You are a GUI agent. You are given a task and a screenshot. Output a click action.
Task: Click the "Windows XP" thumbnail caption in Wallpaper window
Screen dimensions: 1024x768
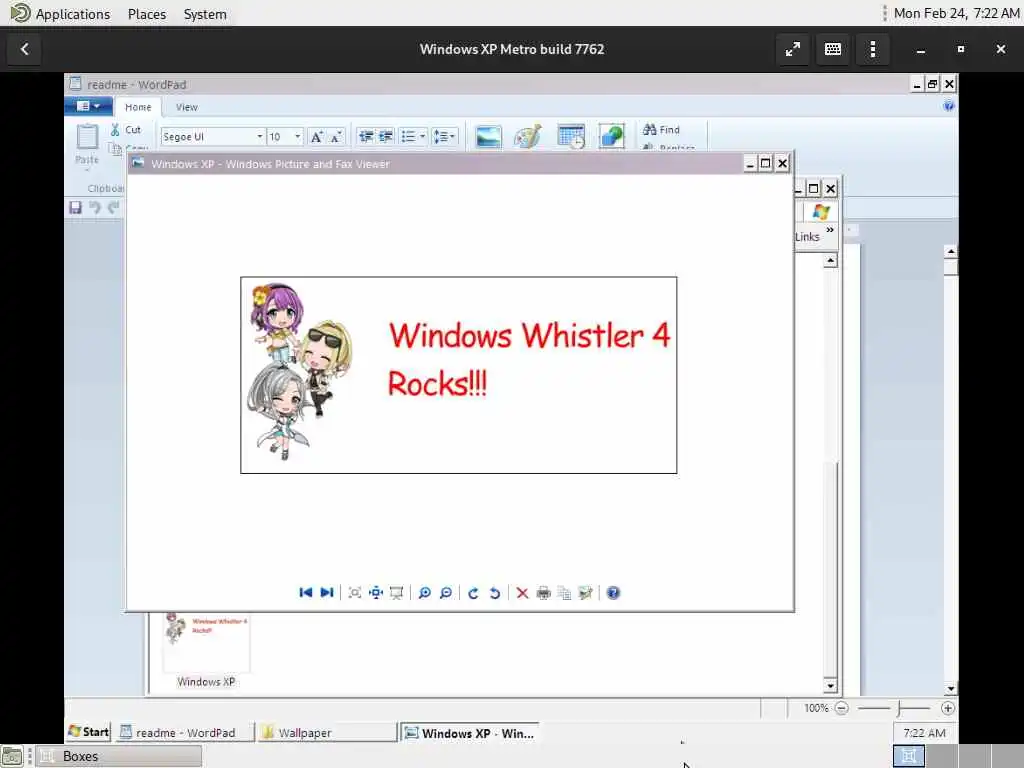click(x=206, y=682)
